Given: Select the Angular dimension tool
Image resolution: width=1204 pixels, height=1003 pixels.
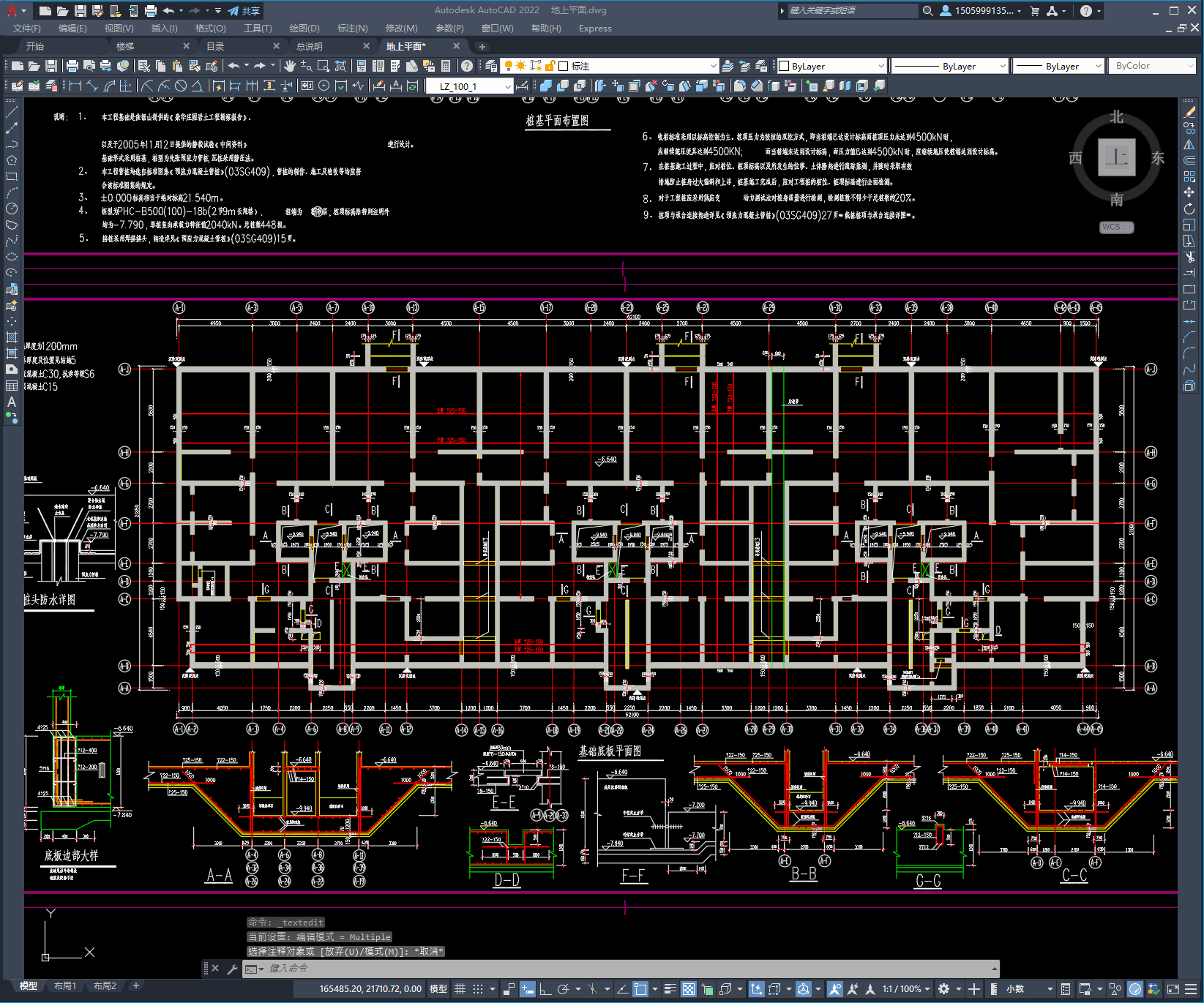Looking at the screenshot, I should 197,86.
